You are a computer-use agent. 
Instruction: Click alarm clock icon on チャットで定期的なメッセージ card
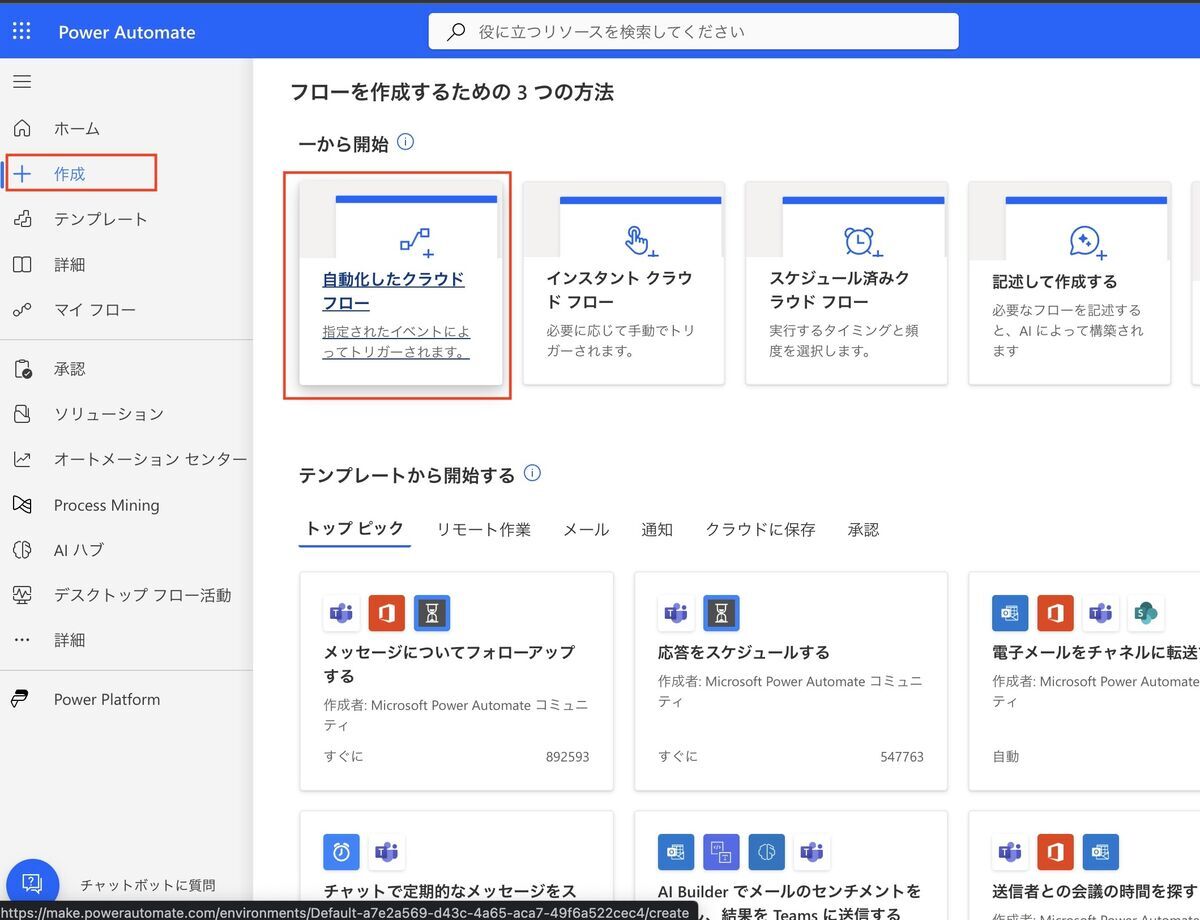click(x=341, y=852)
